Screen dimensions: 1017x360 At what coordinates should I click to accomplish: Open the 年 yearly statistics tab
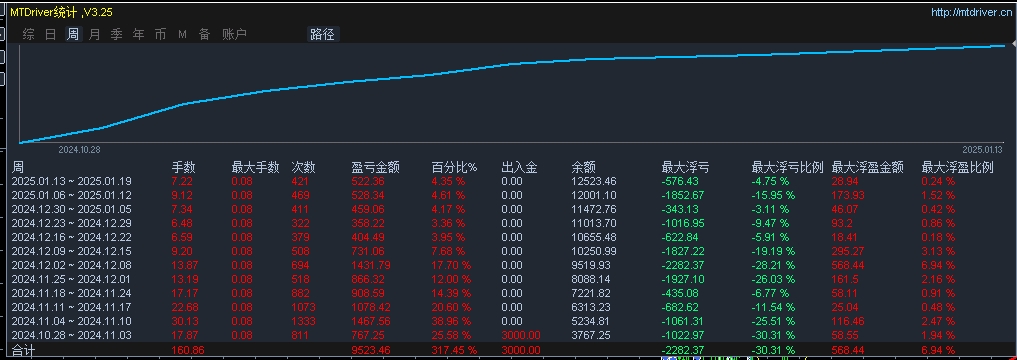139,34
